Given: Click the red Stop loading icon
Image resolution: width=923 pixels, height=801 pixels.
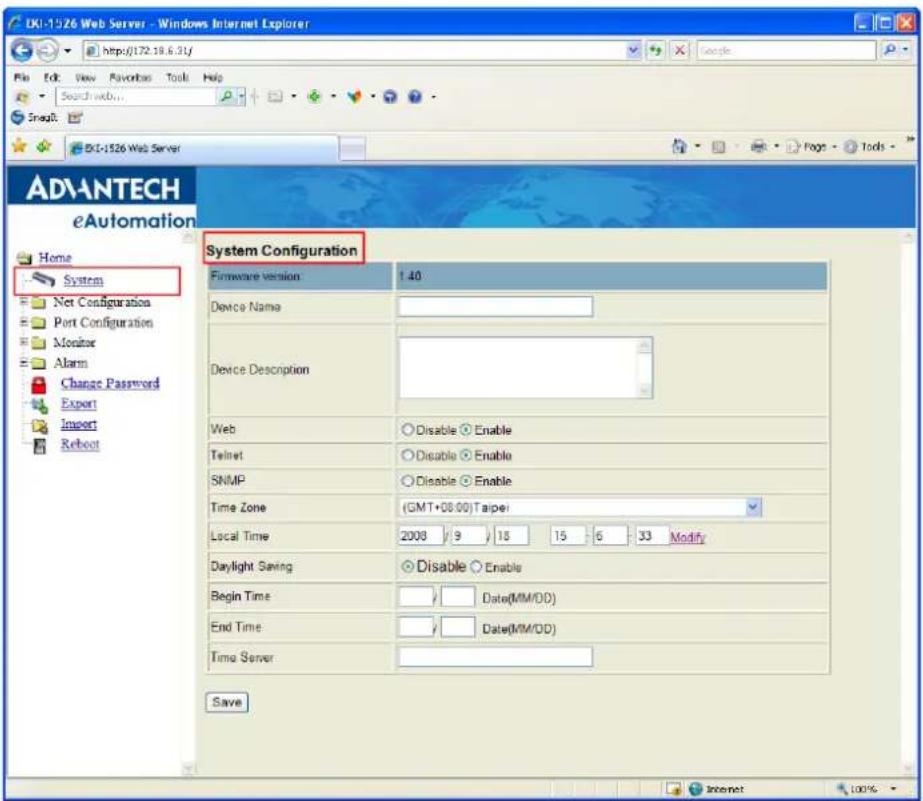Looking at the screenshot, I should point(679,51).
